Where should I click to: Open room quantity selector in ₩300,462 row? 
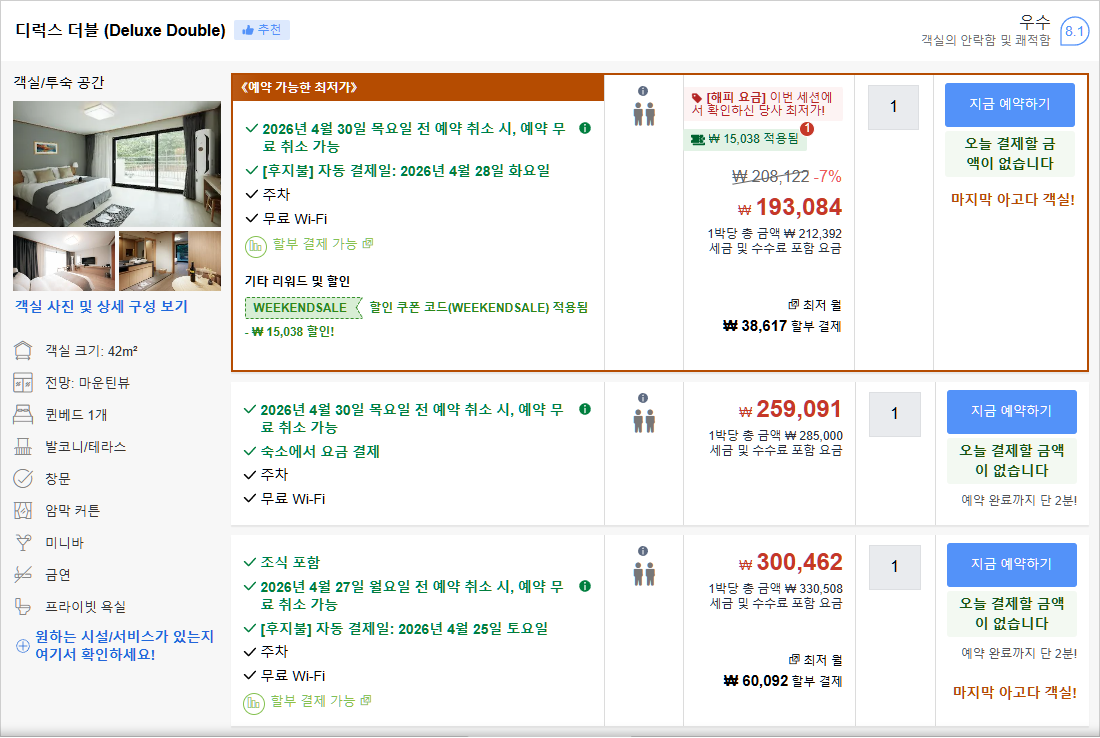894,567
